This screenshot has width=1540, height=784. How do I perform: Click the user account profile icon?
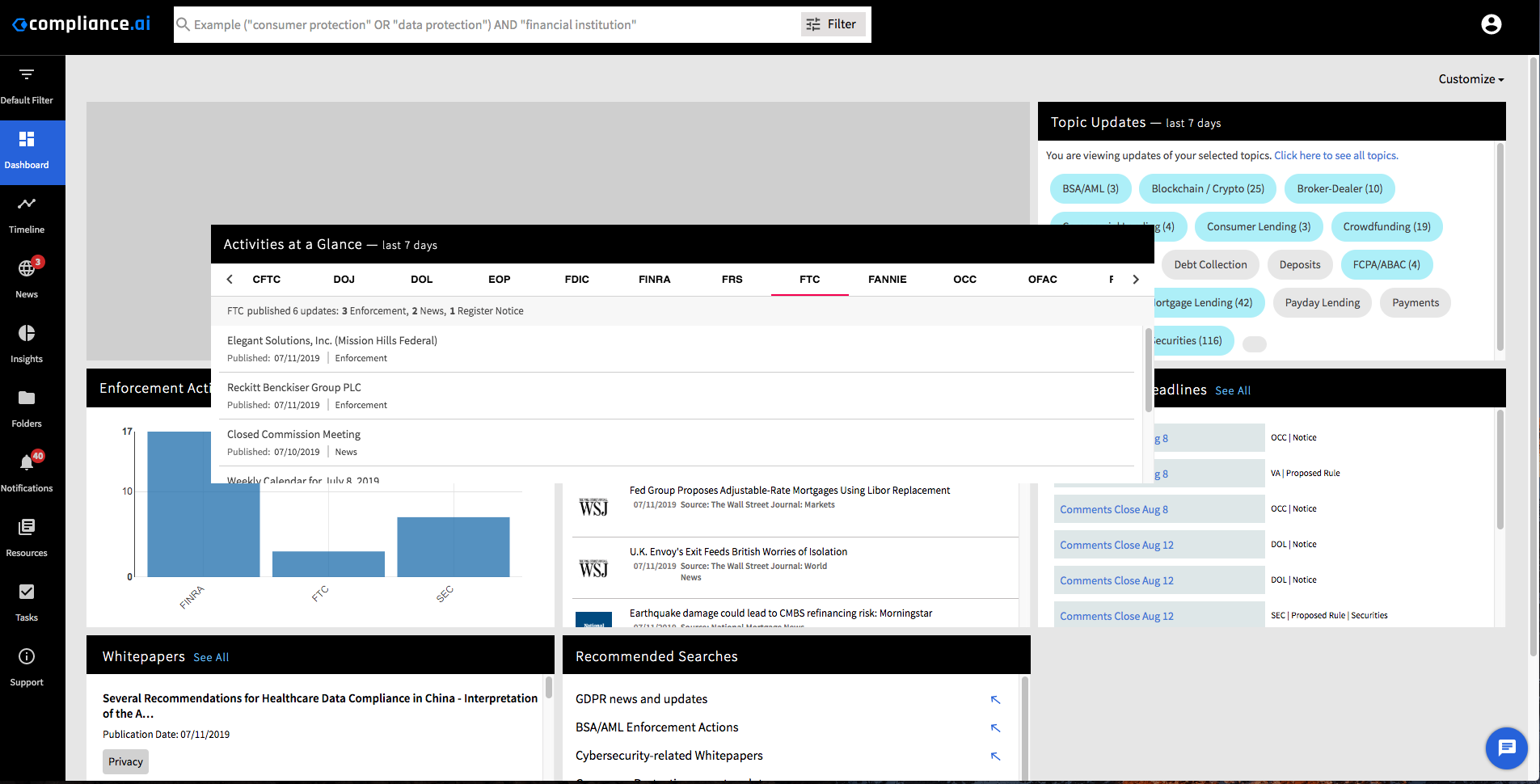click(1491, 24)
